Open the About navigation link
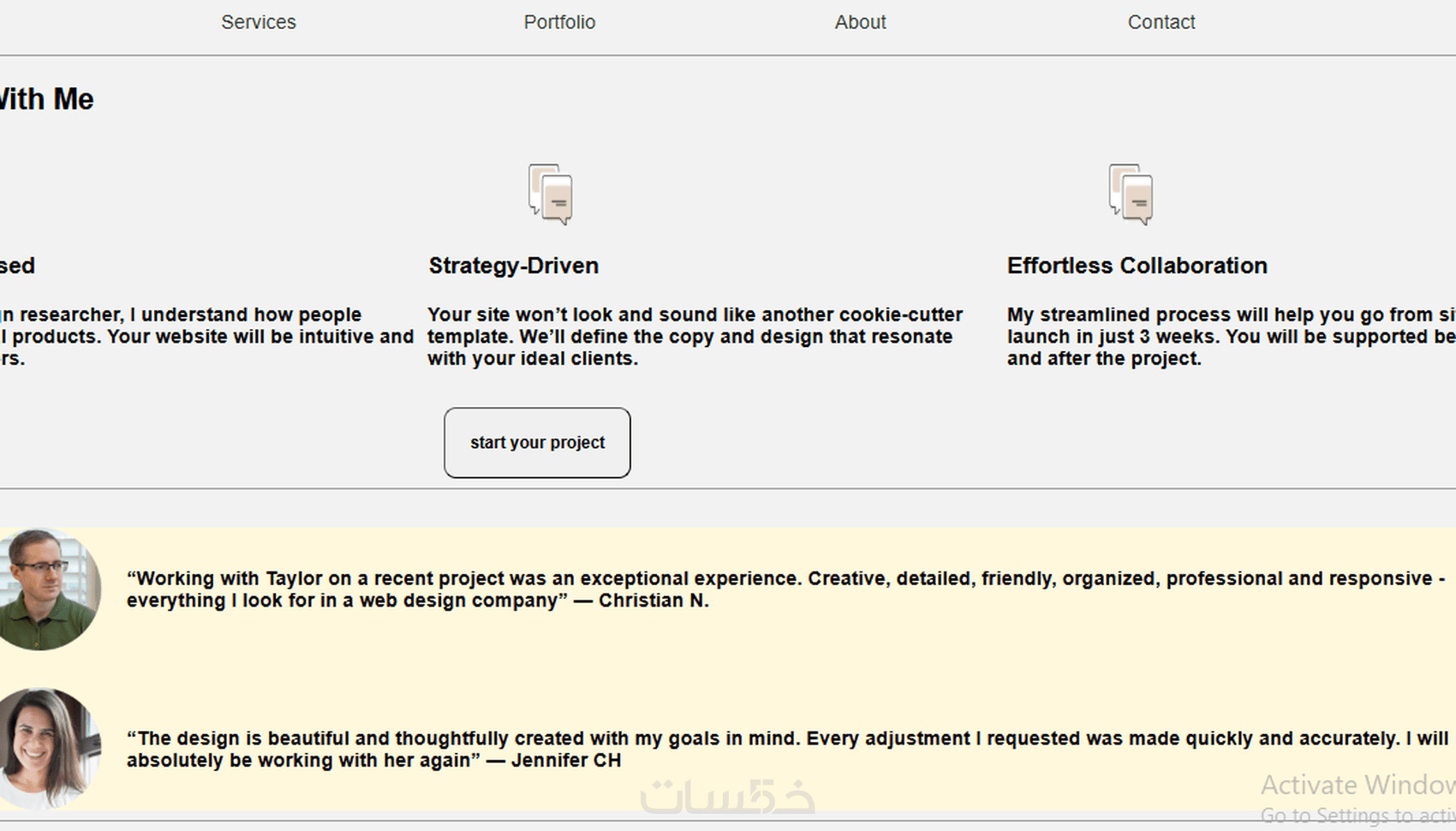The image size is (1456, 831). pos(860,22)
